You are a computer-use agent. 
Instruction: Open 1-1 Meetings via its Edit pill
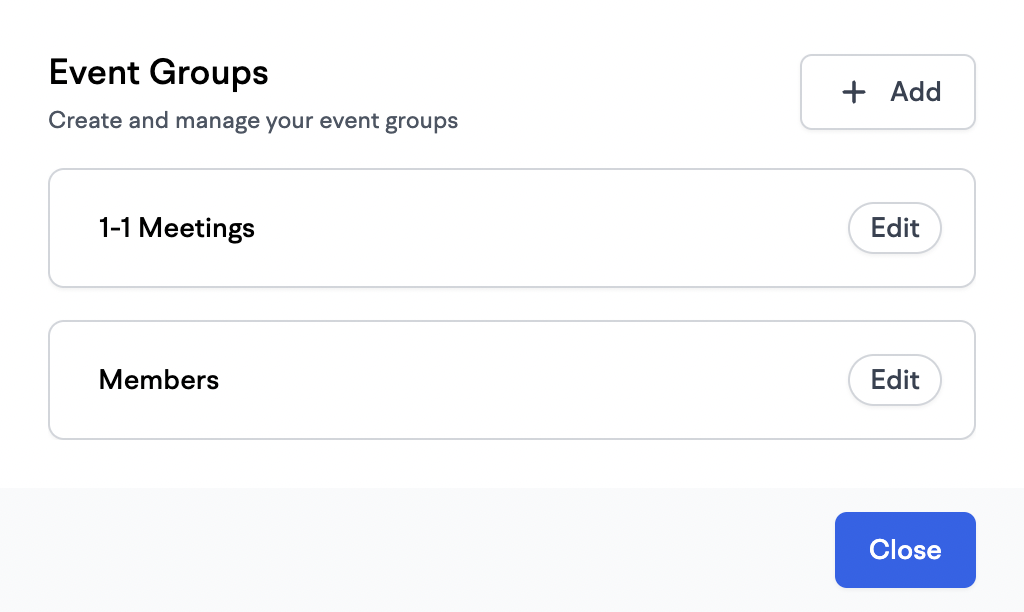[x=895, y=228]
